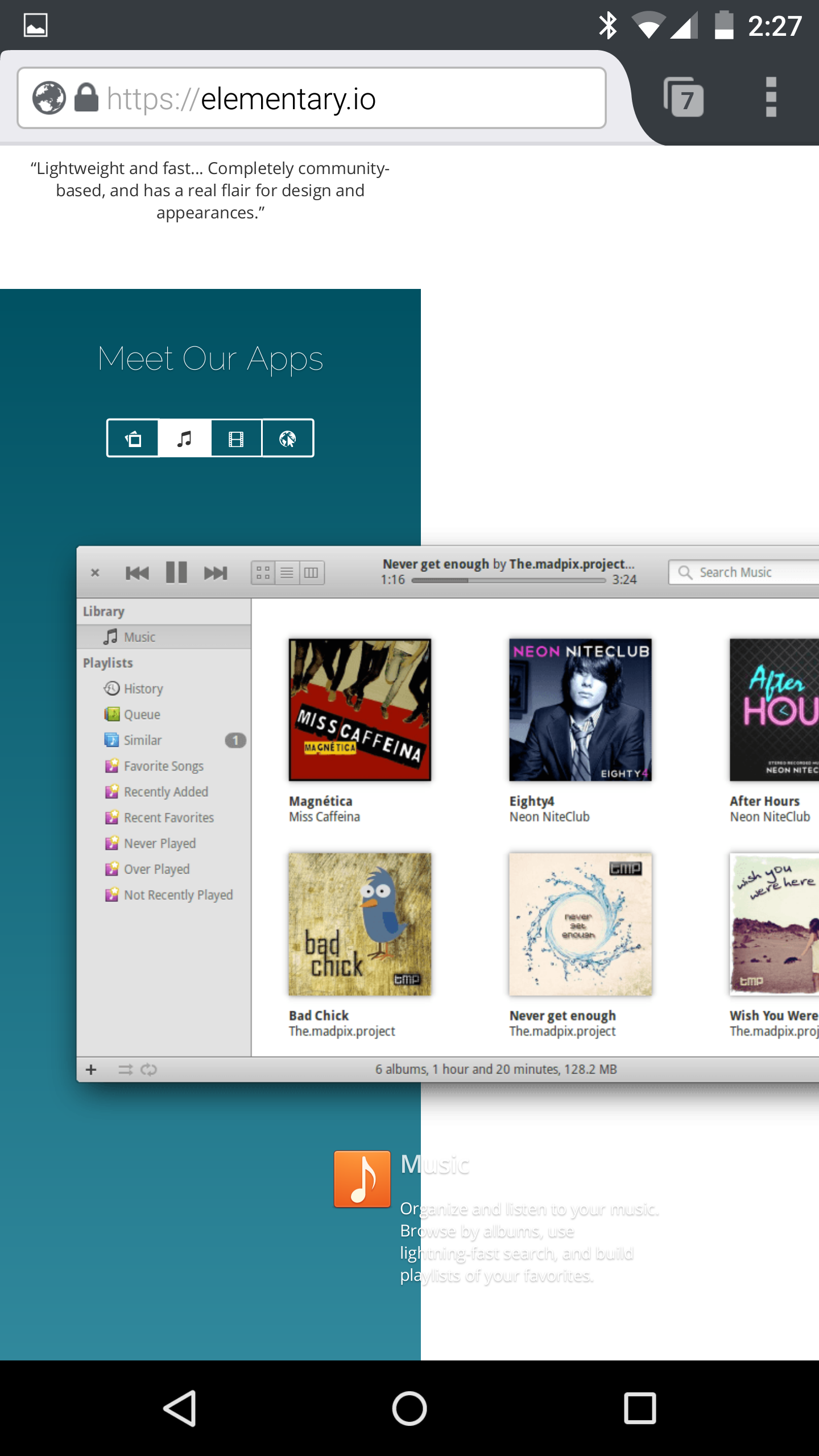819x1456 pixels.
Task: Click the History clock icon
Action: click(111, 689)
